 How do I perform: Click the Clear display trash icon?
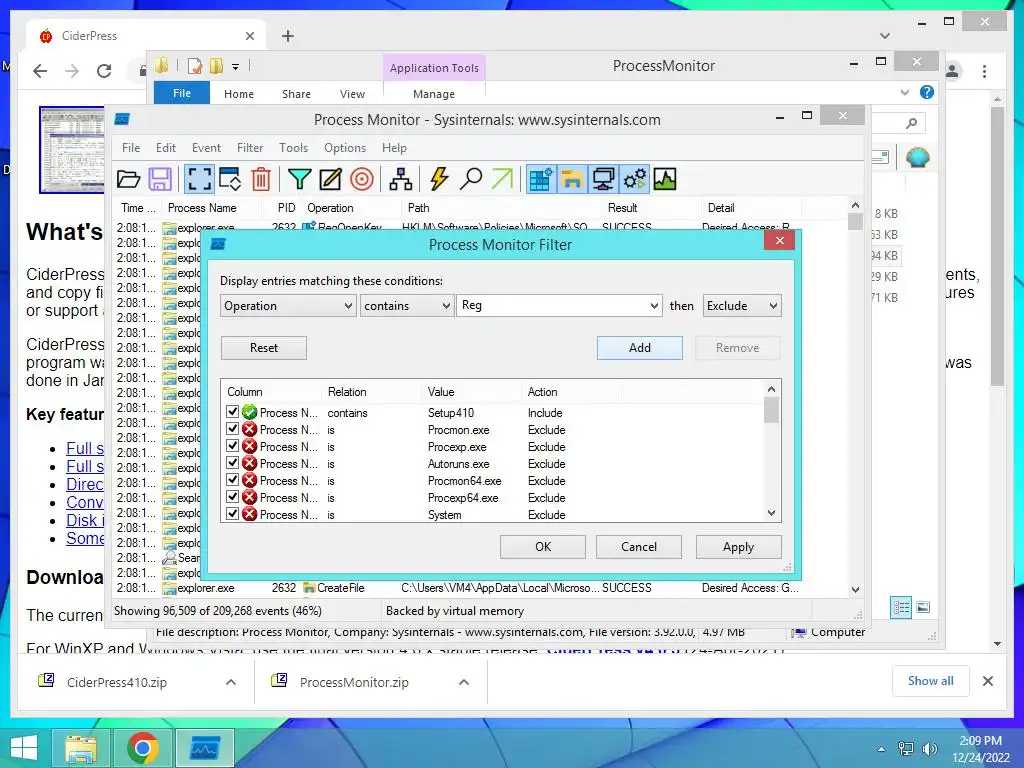coord(261,179)
